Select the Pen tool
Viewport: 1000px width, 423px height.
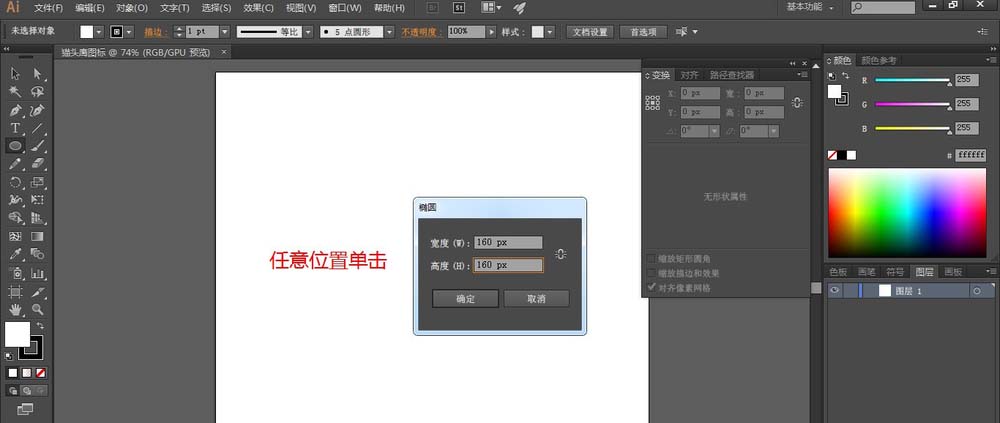[x=15, y=110]
